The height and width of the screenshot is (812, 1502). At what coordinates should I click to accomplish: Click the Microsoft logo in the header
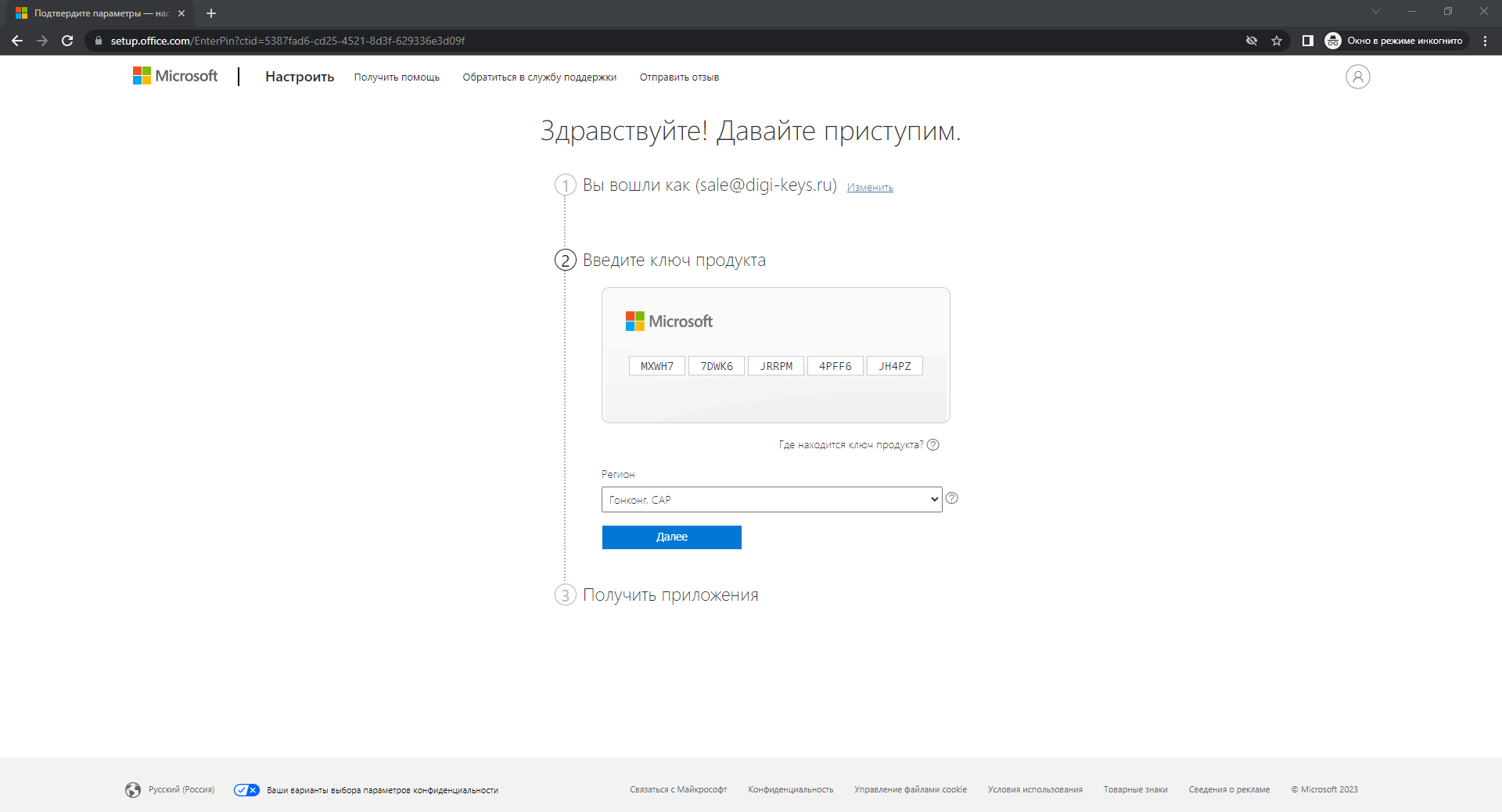click(175, 76)
